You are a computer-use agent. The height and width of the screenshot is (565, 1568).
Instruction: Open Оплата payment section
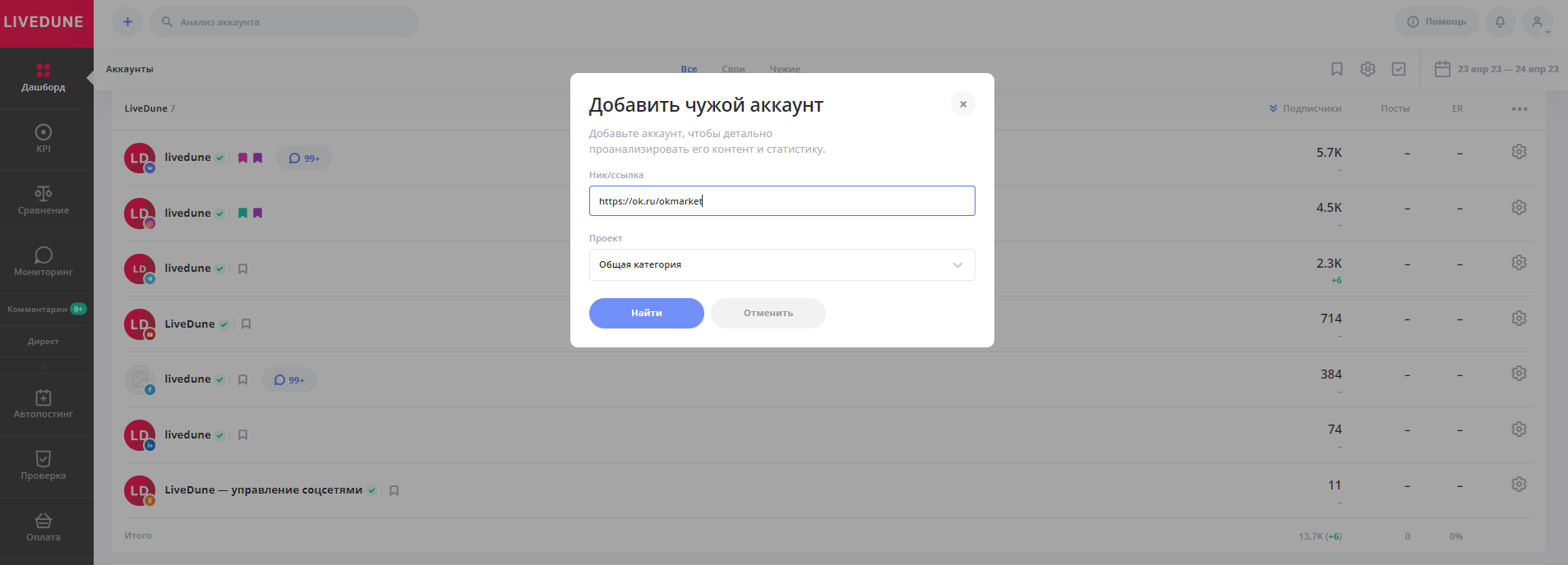44,527
